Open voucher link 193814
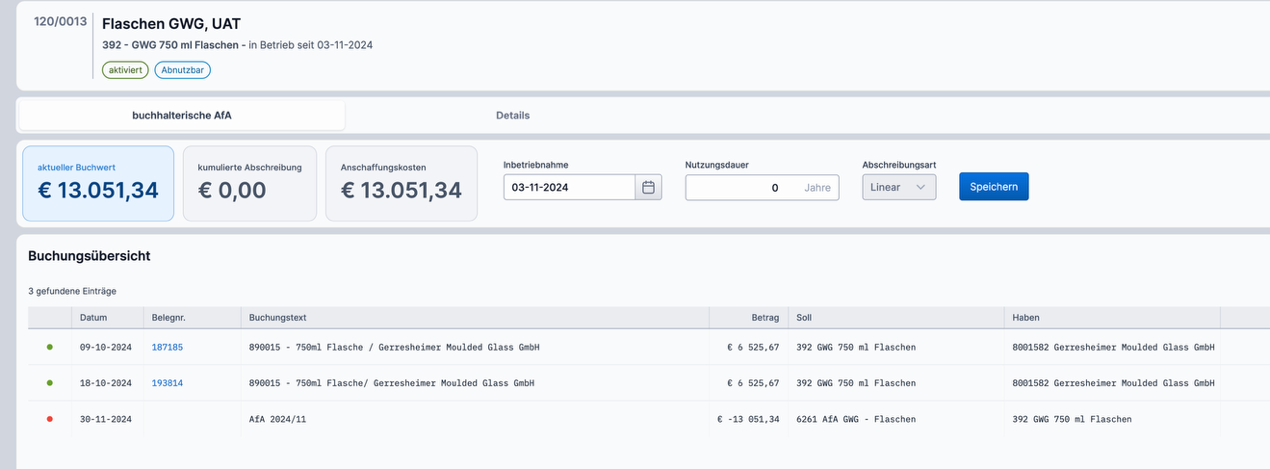This screenshot has height=469, width=1270. point(167,383)
